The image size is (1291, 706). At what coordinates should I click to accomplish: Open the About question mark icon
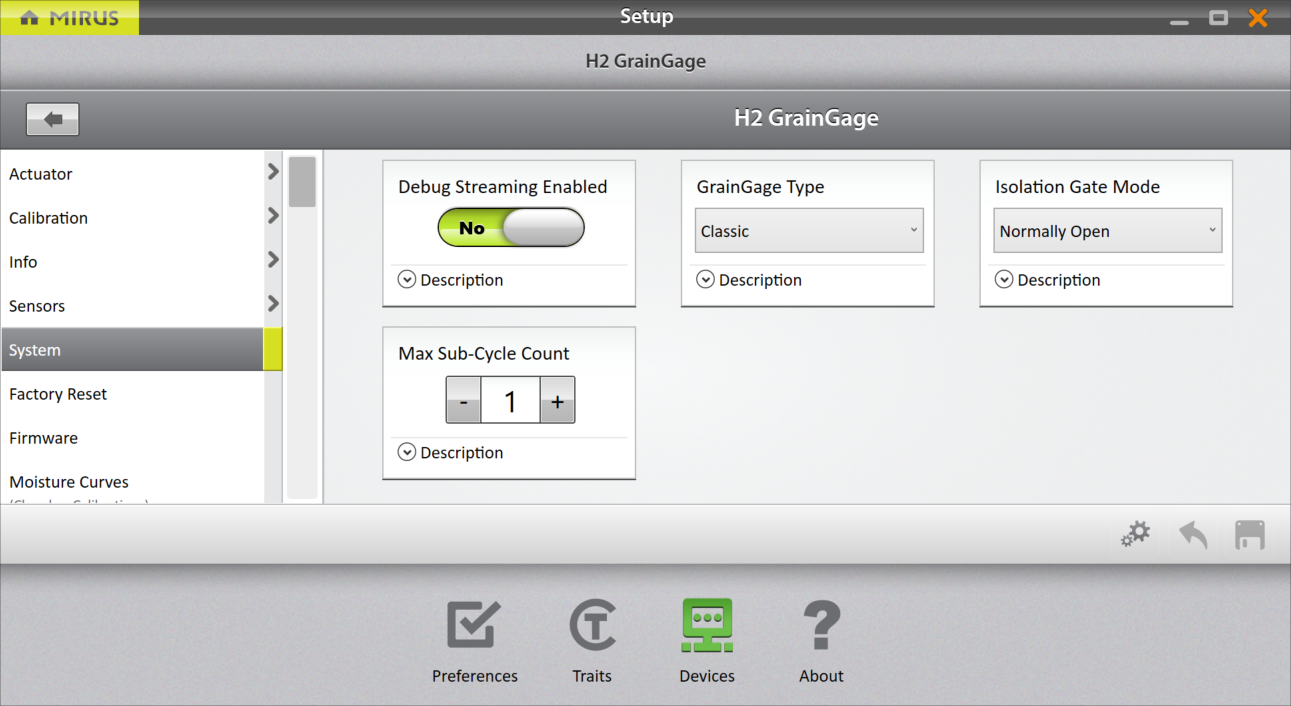point(821,627)
